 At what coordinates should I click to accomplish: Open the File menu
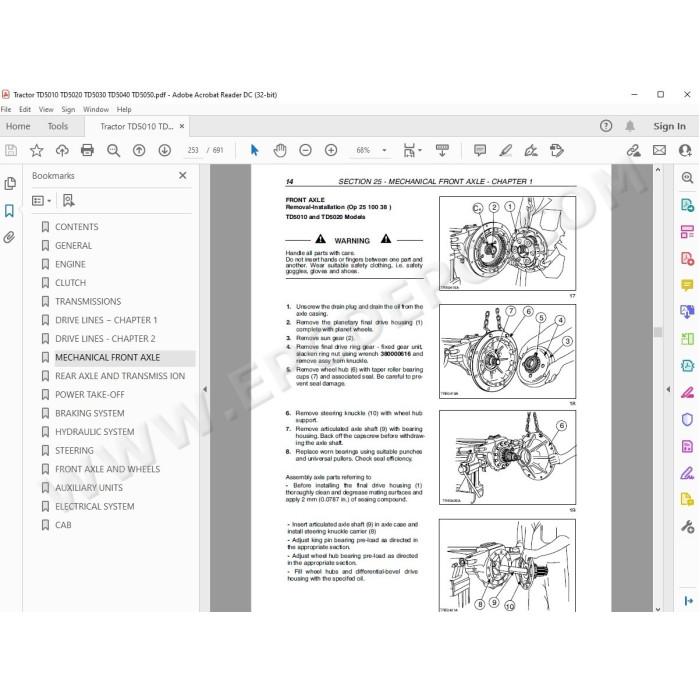click(6, 109)
